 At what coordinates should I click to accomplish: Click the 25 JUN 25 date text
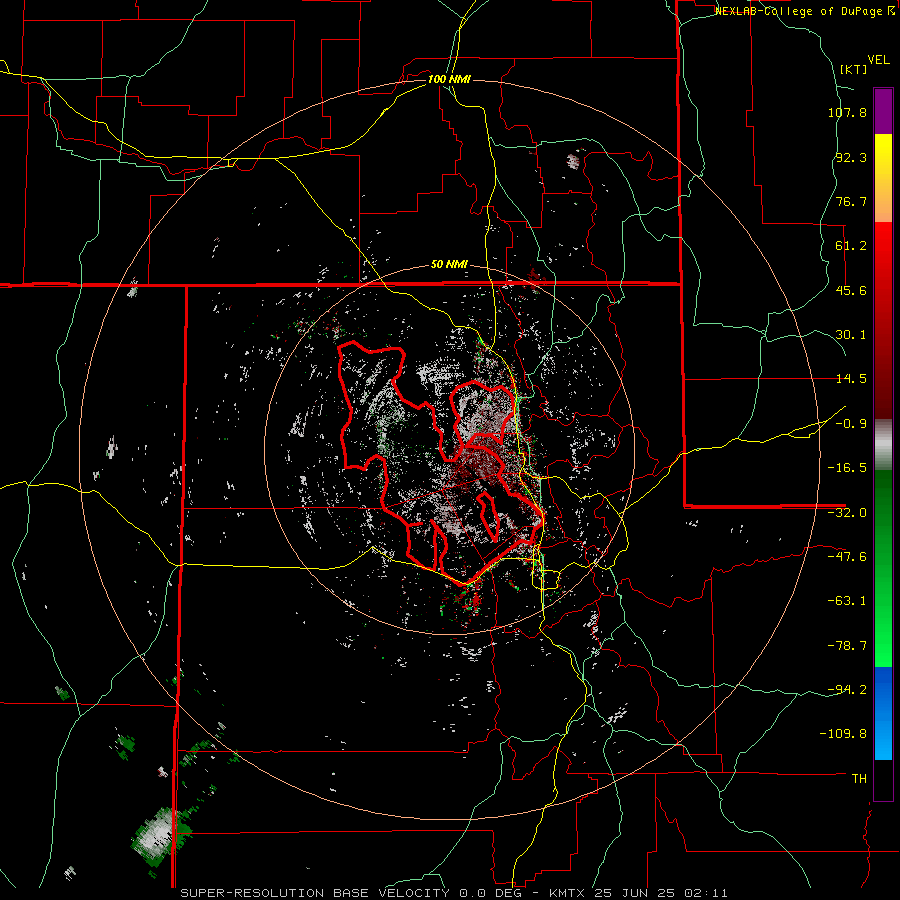point(635,893)
